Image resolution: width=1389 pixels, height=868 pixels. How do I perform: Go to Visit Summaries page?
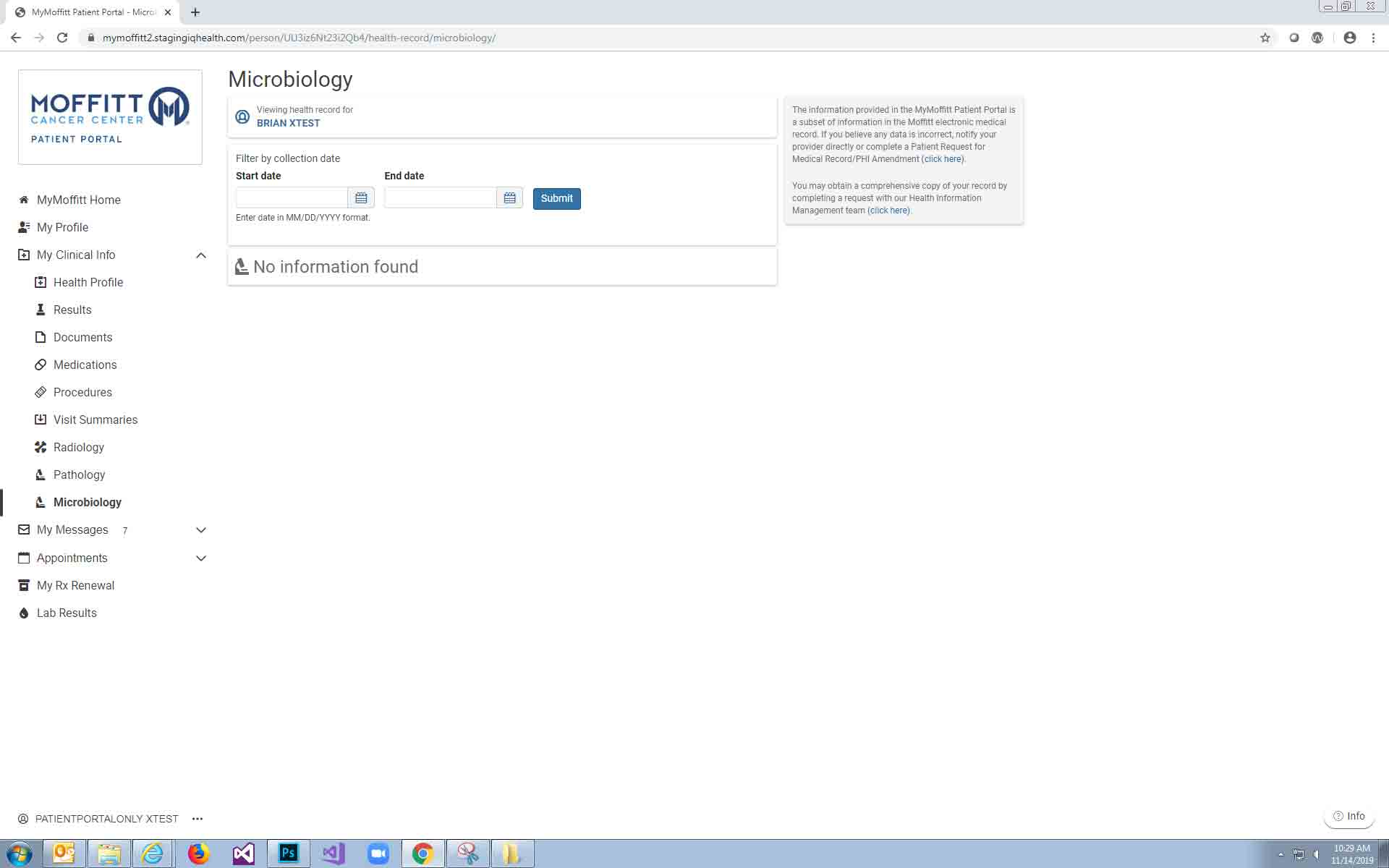95,420
